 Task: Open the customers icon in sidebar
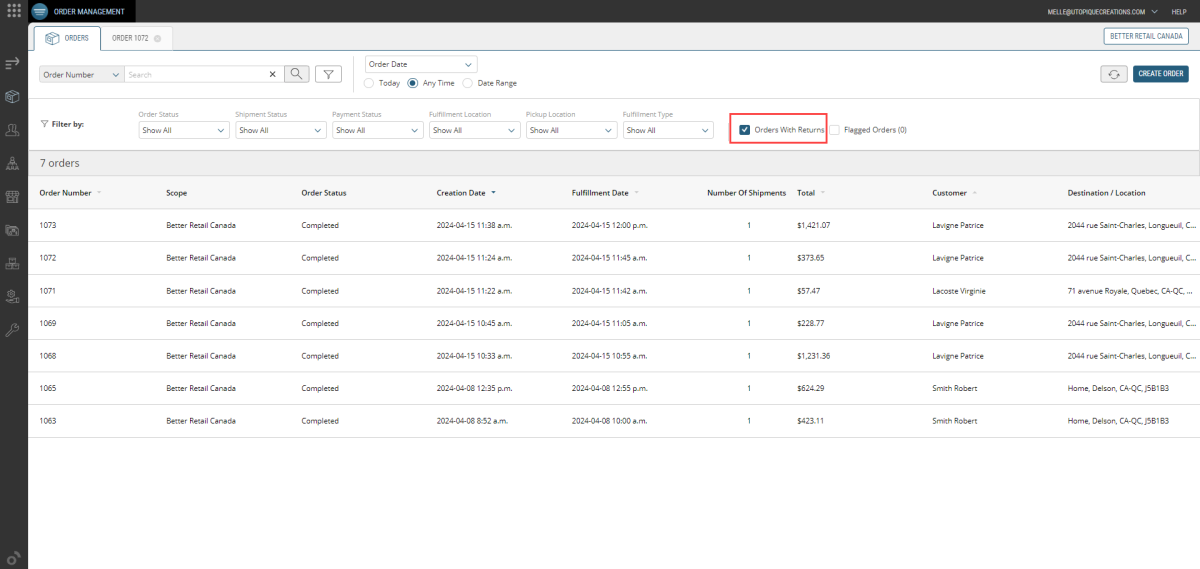point(13,130)
